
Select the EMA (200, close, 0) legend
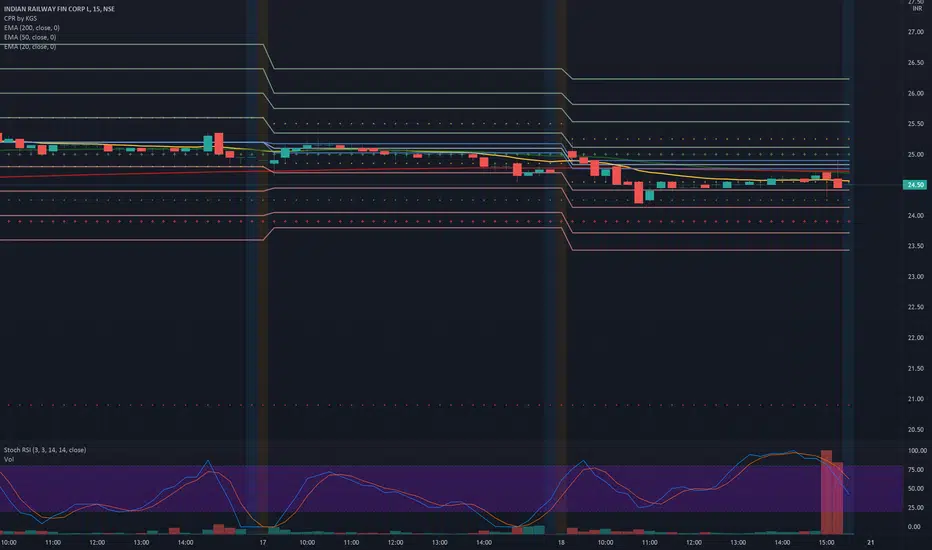pos(32,28)
